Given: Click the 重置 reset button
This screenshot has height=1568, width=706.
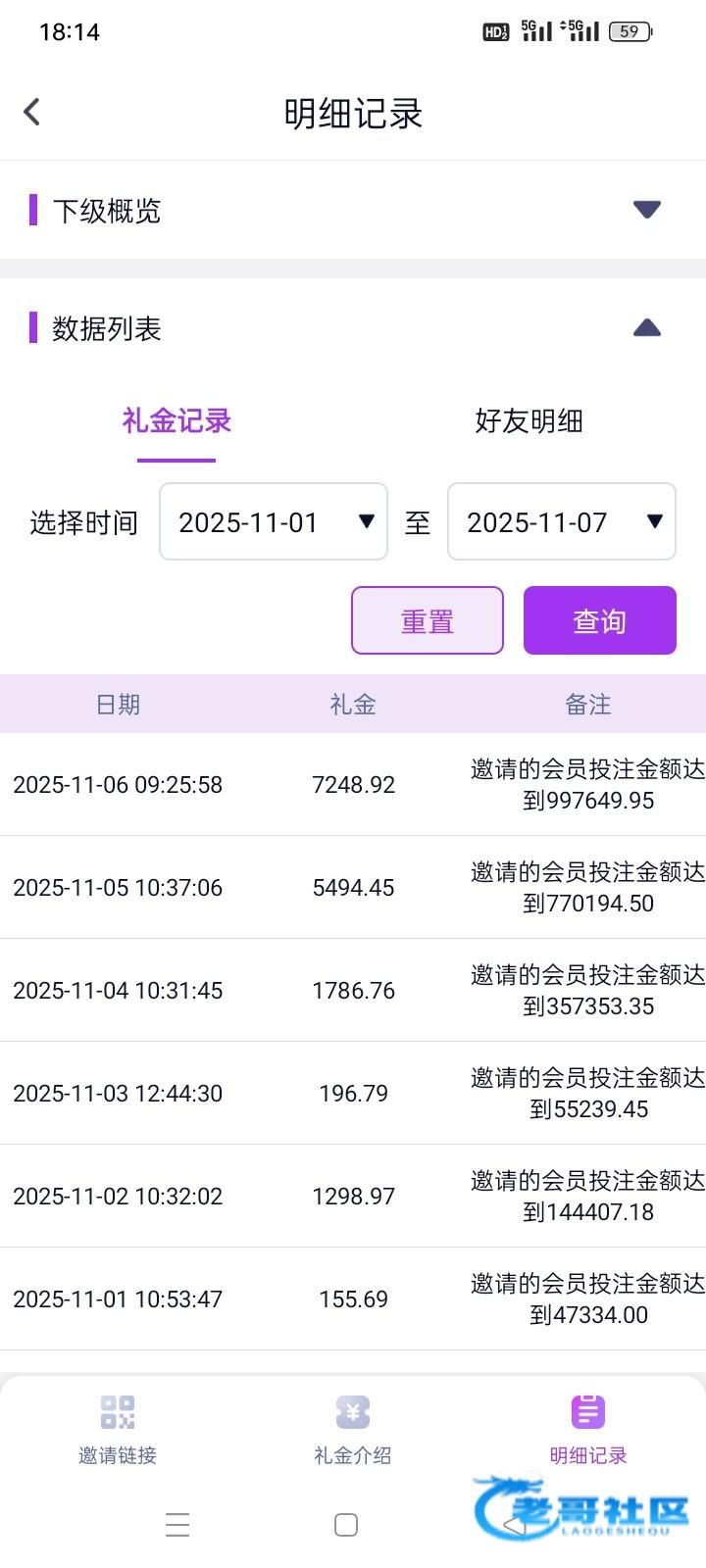Looking at the screenshot, I should (x=428, y=620).
